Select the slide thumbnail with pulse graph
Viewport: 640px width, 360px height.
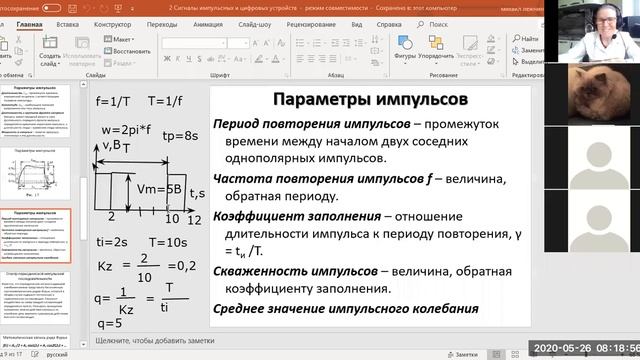(35, 173)
